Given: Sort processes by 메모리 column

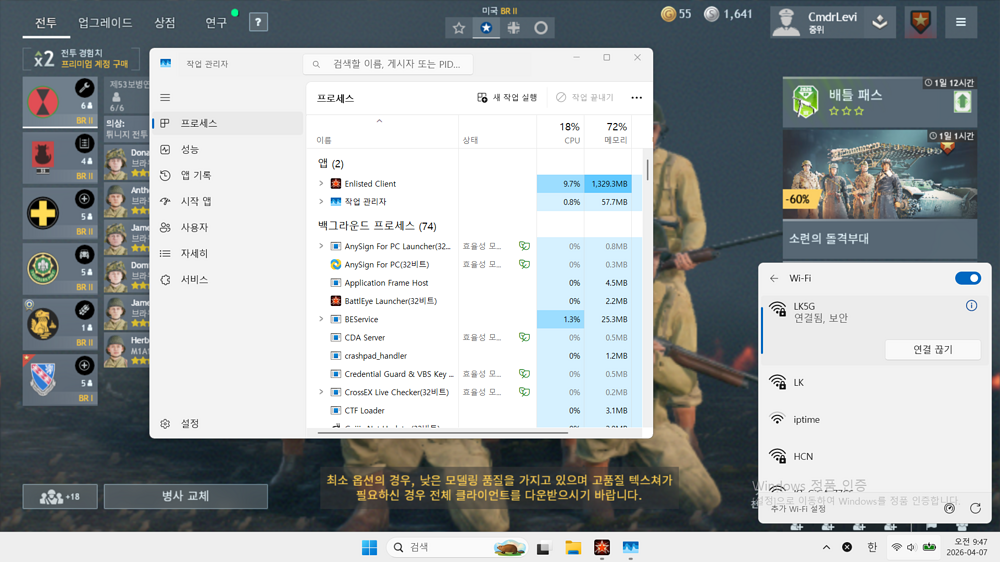Looking at the screenshot, I should [x=608, y=133].
